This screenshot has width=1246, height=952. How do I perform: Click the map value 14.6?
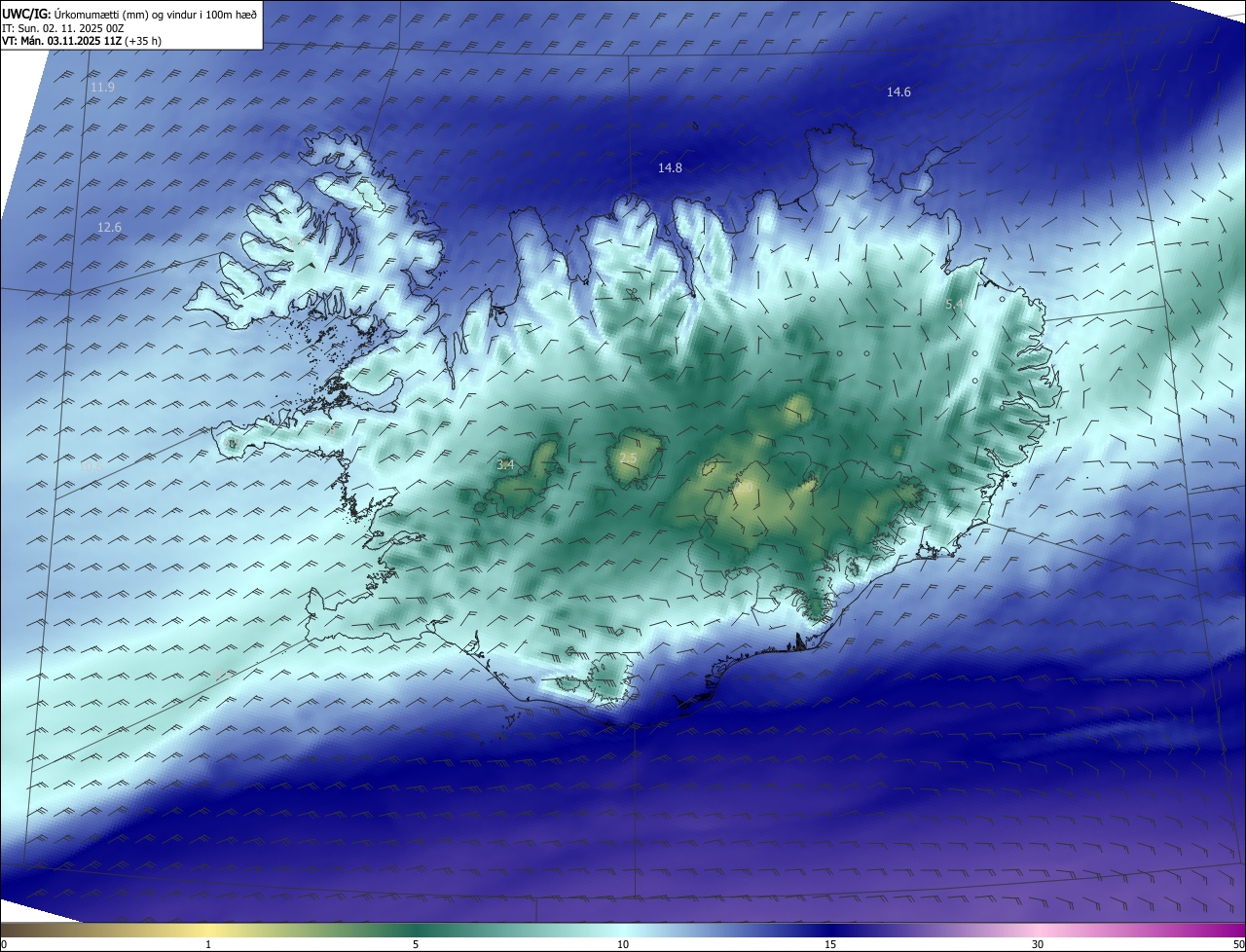click(x=898, y=92)
